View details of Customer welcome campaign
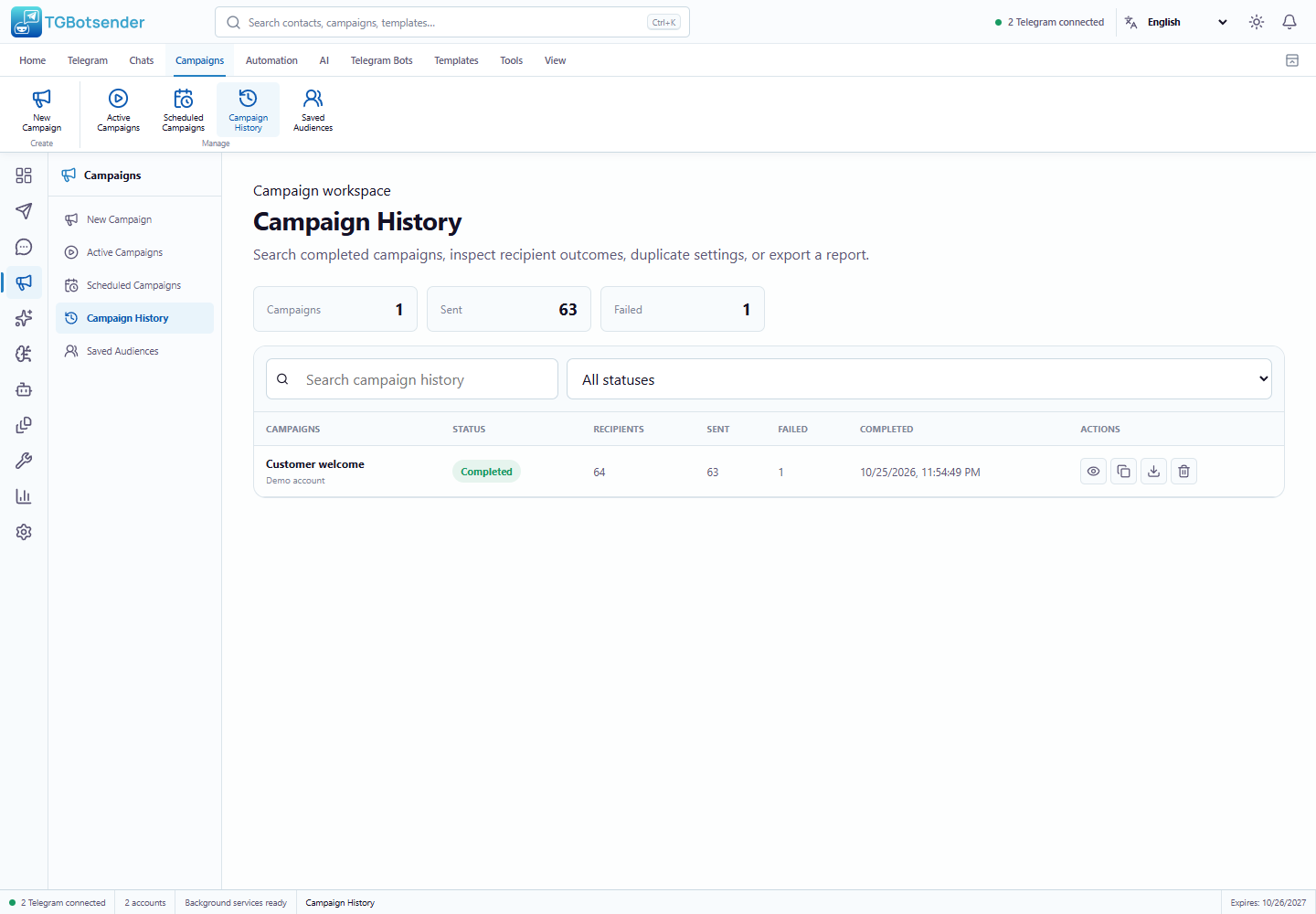This screenshot has height=914, width=1316. coord(1093,472)
